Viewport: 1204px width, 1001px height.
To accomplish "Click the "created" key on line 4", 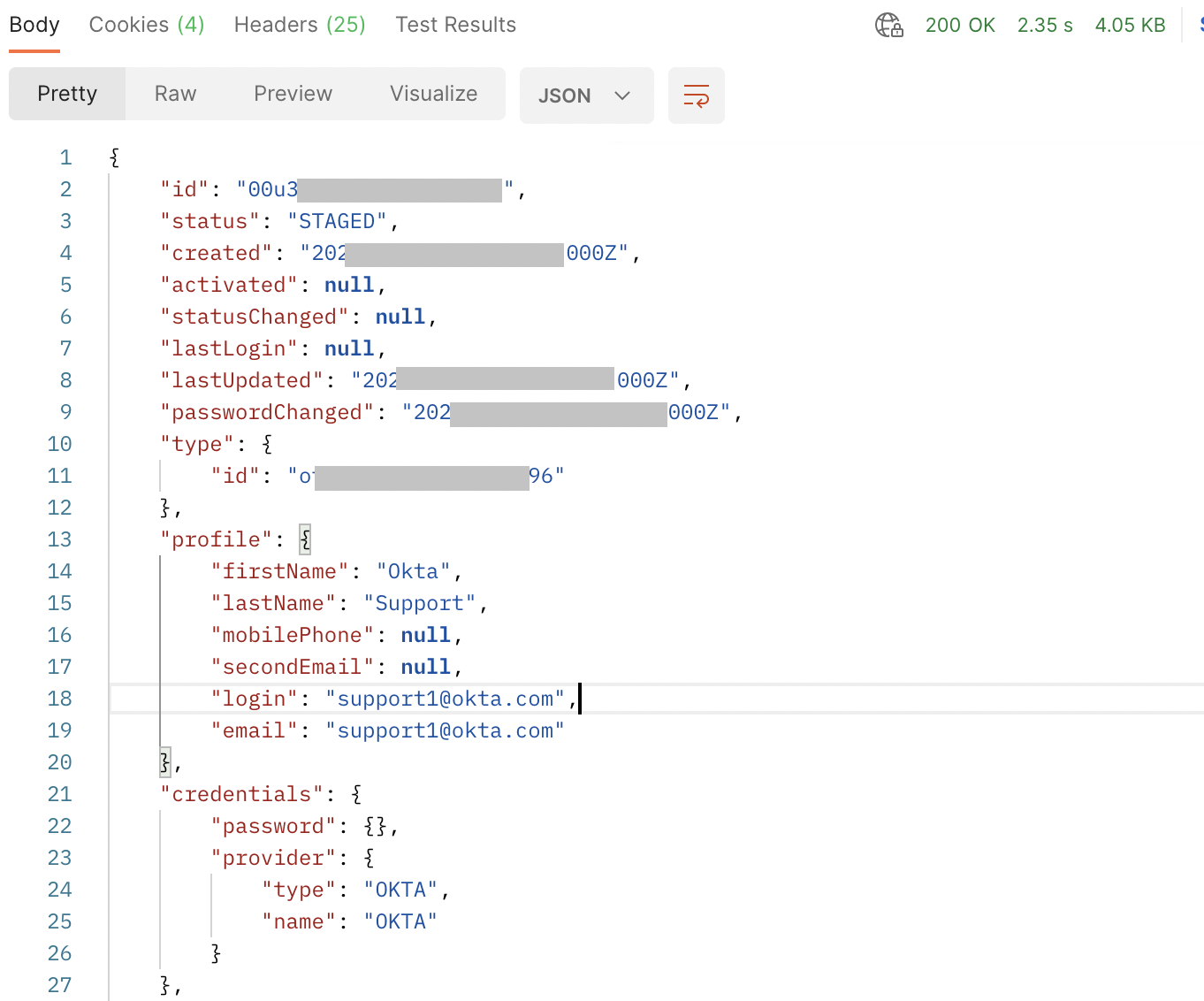I will pyautogui.click(x=217, y=253).
